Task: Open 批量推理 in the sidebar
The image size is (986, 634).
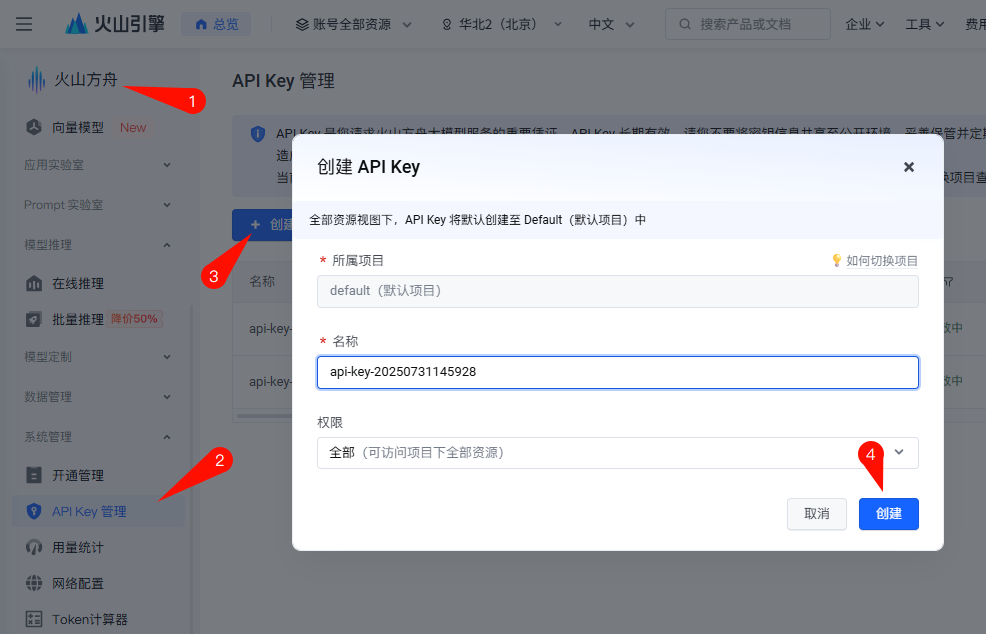Action: click(78, 320)
